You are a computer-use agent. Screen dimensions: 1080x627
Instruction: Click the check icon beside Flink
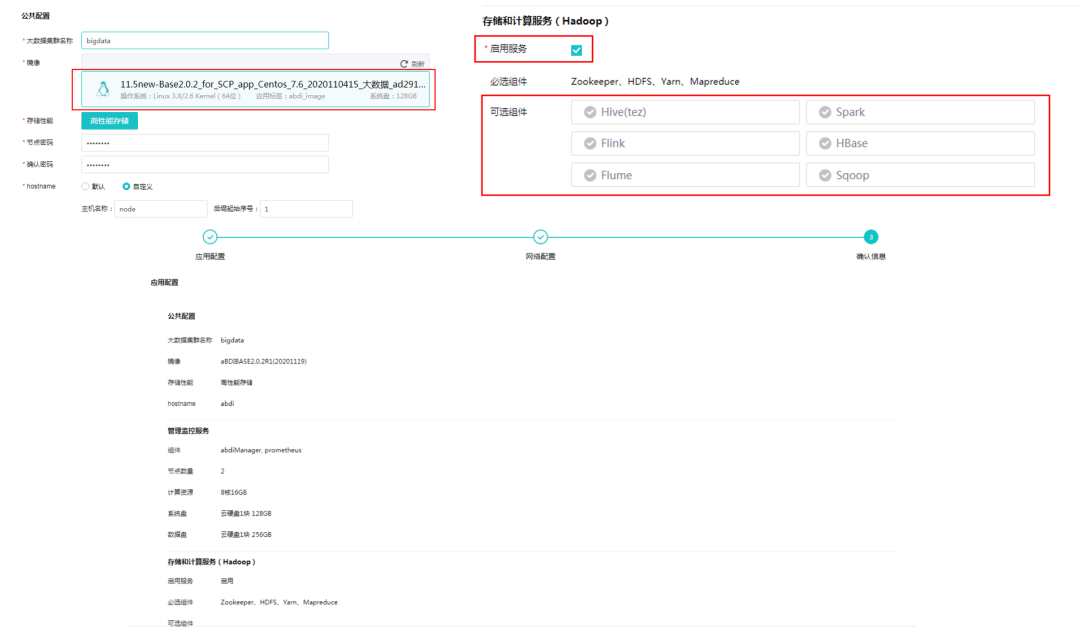(x=587, y=143)
